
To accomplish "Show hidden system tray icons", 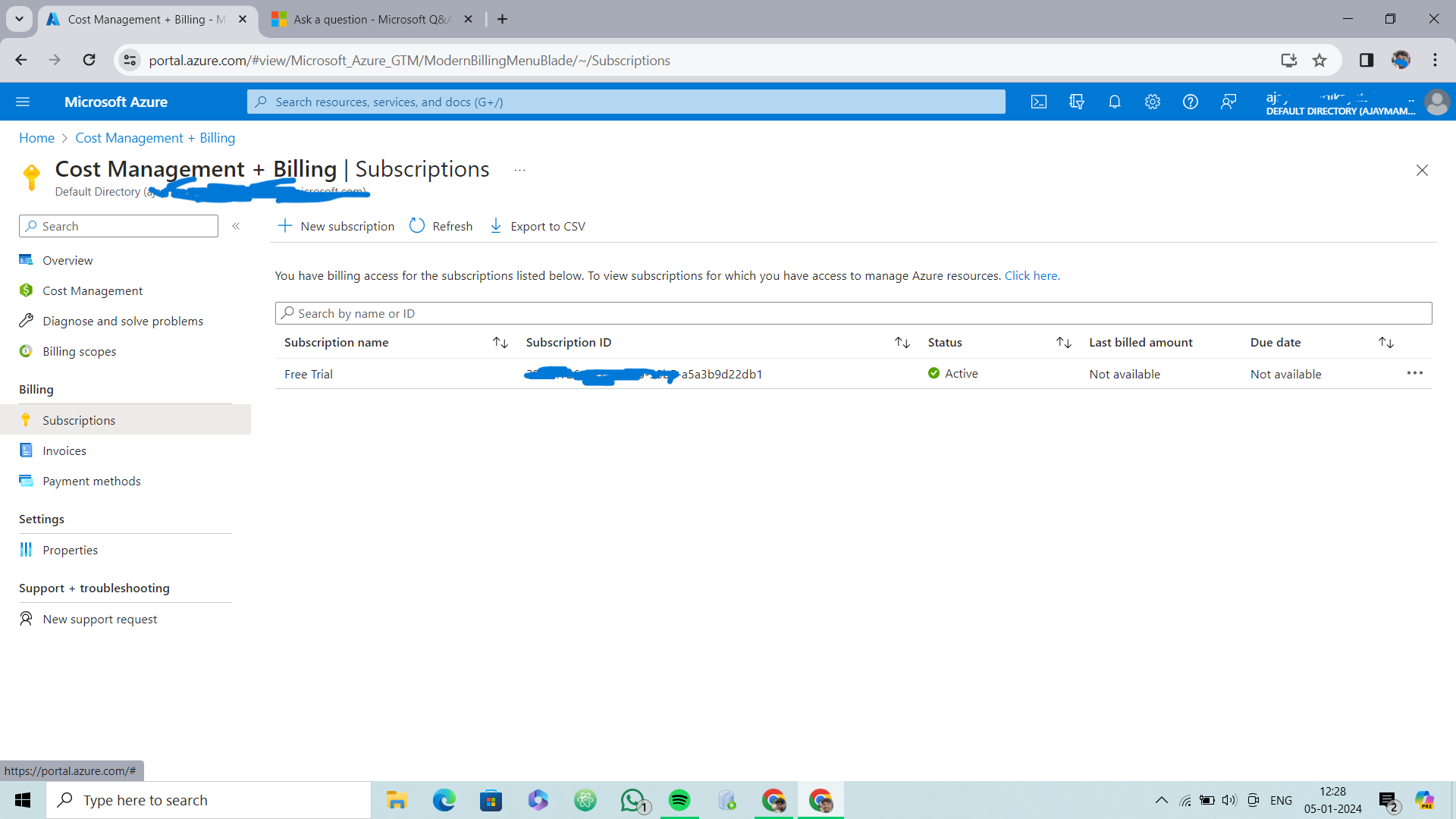I will tap(1161, 800).
